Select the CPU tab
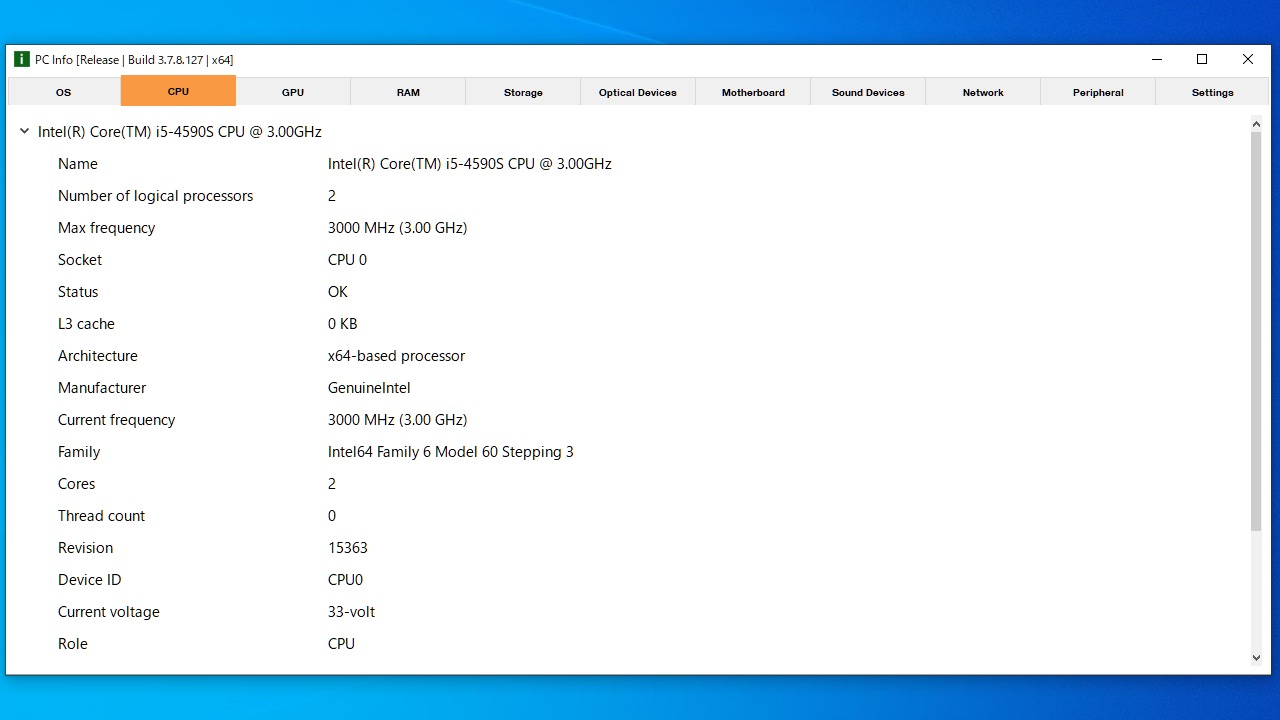Viewport: 1280px width, 720px height. click(178, 91)
